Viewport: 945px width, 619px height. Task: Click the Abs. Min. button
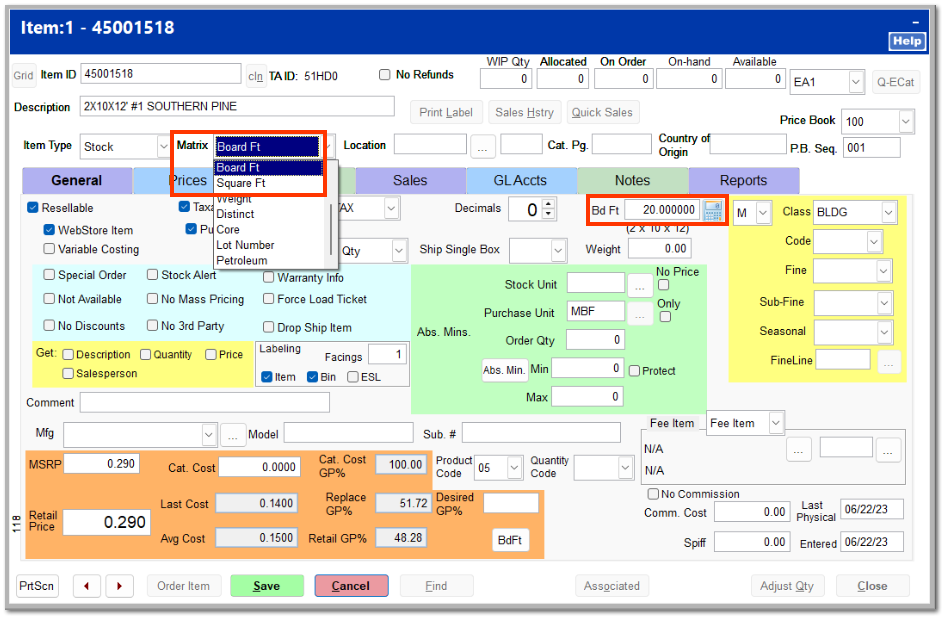[503, 369]
